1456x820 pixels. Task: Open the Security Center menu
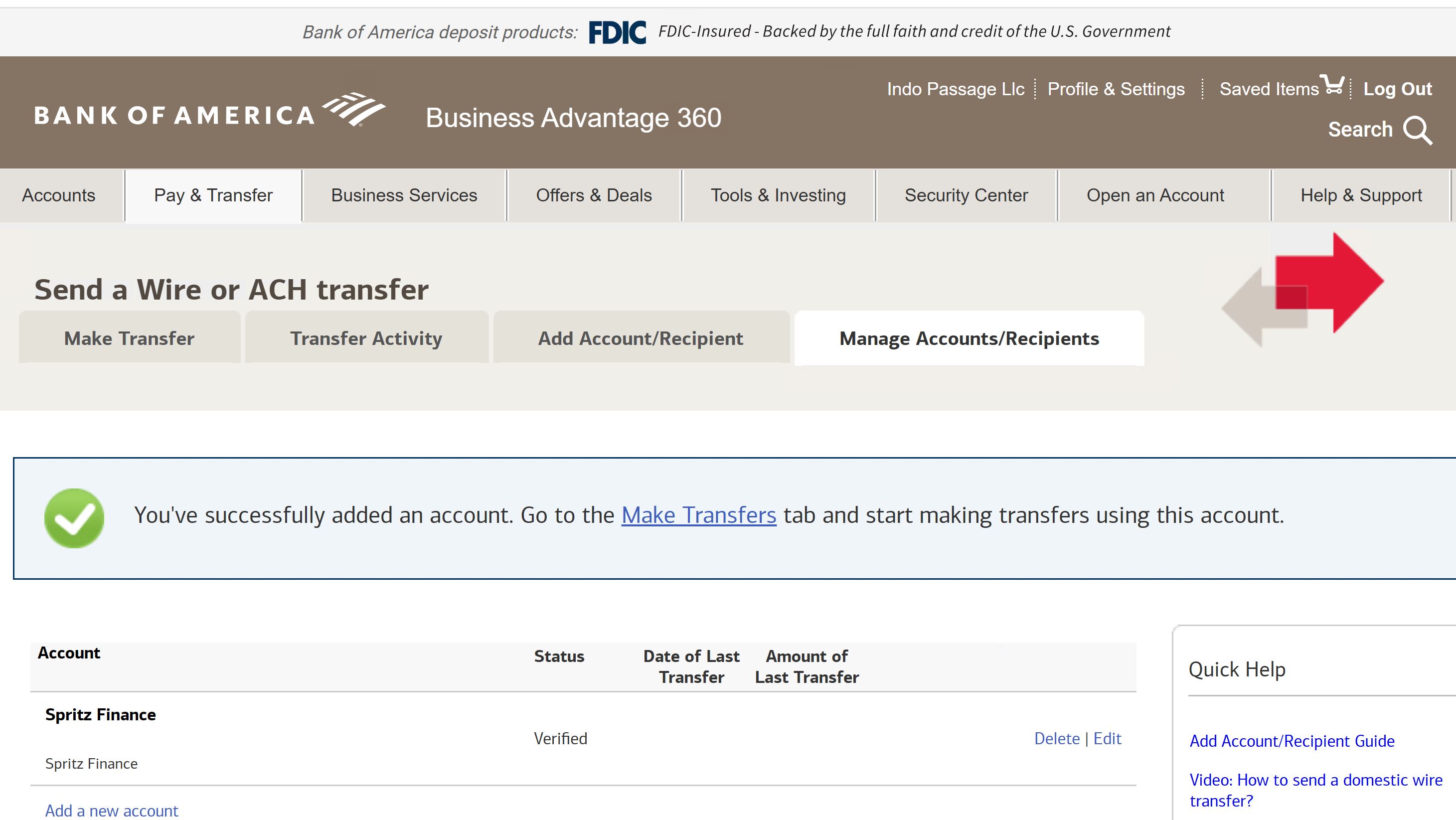[x=966, y=195]
